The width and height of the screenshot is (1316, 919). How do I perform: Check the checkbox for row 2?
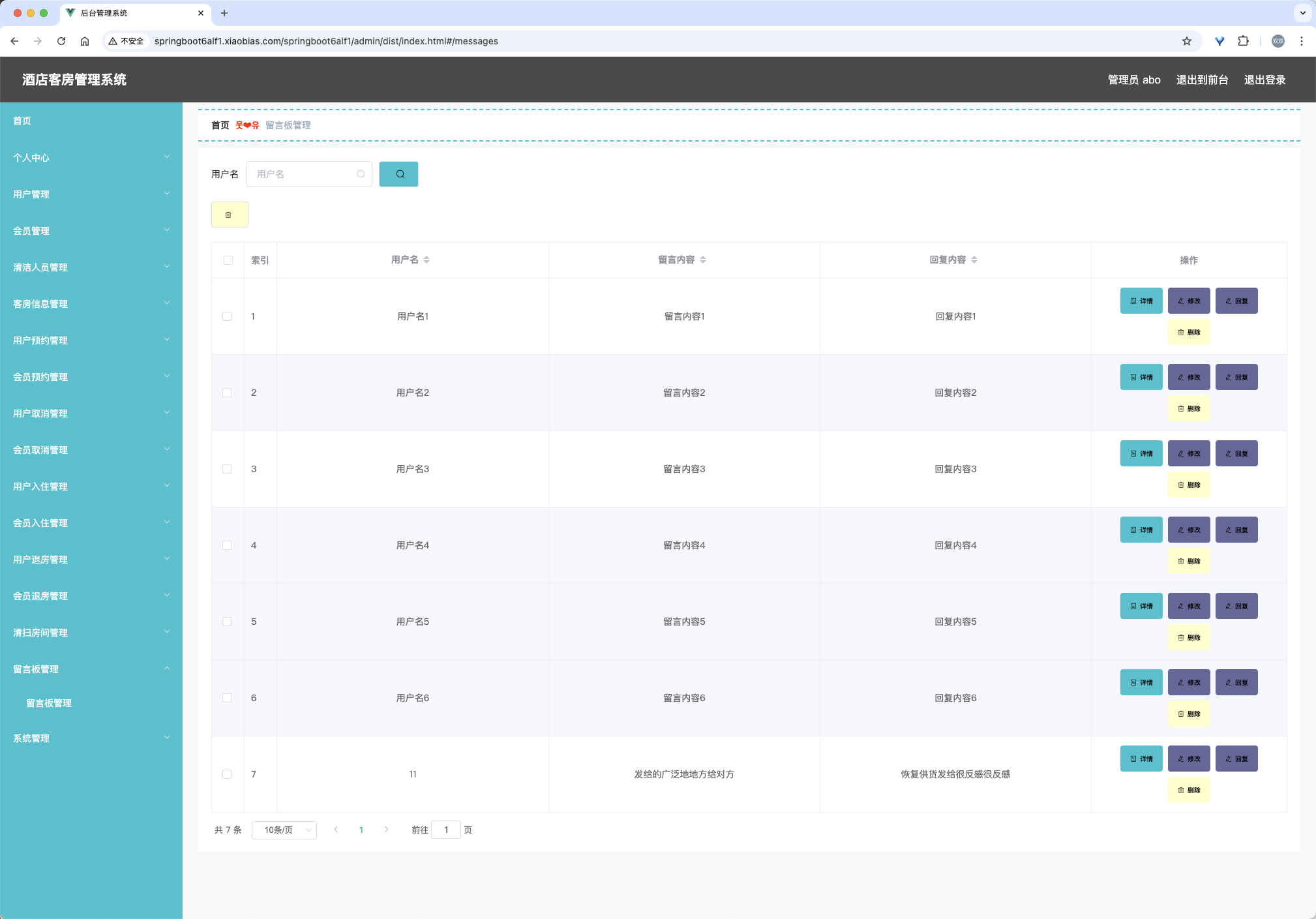[x=227, y=393]
